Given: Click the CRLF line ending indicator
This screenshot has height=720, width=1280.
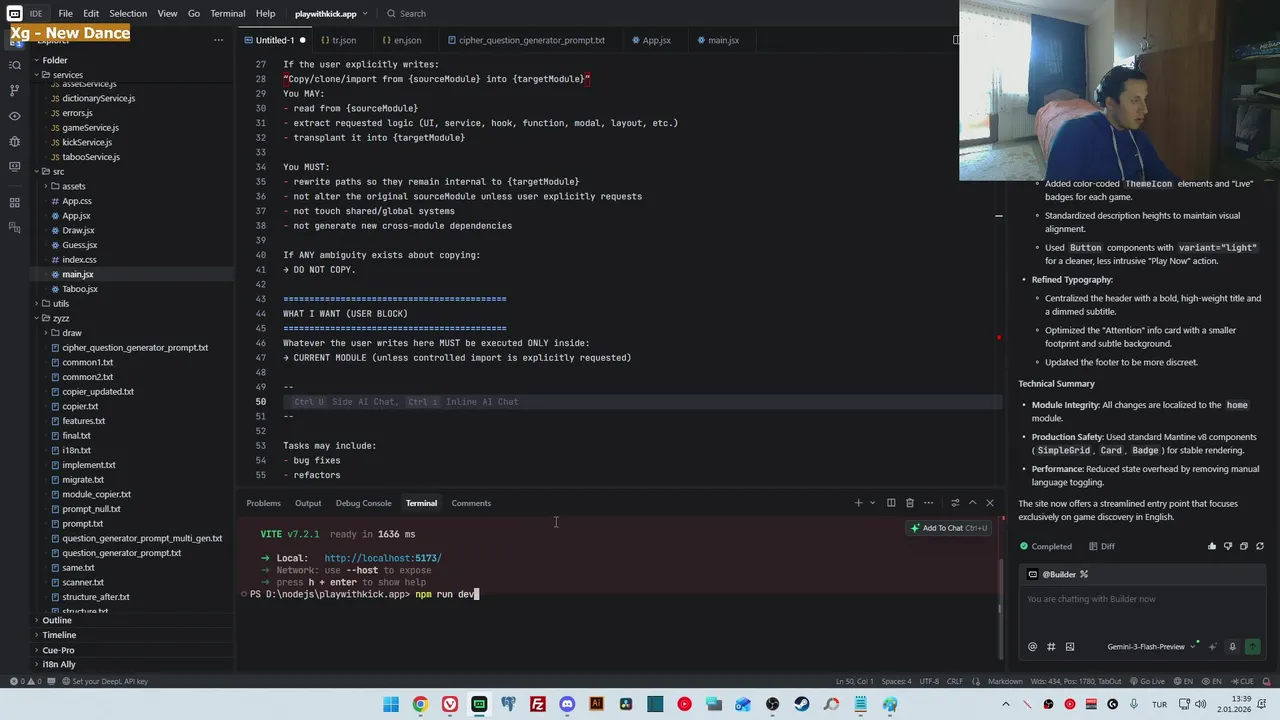Looking at the screenshot, I should [954, 681].
